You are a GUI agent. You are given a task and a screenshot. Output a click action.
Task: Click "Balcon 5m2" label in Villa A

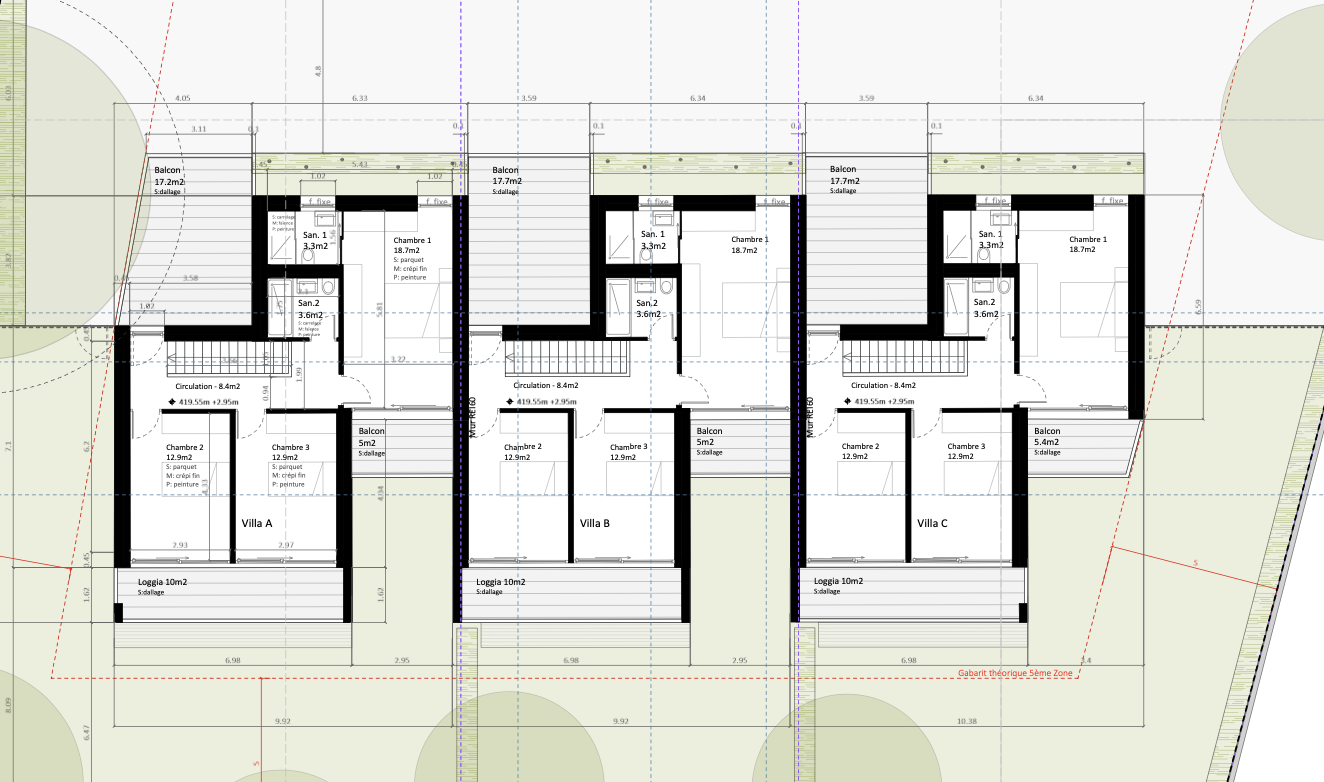coord(371,437)
